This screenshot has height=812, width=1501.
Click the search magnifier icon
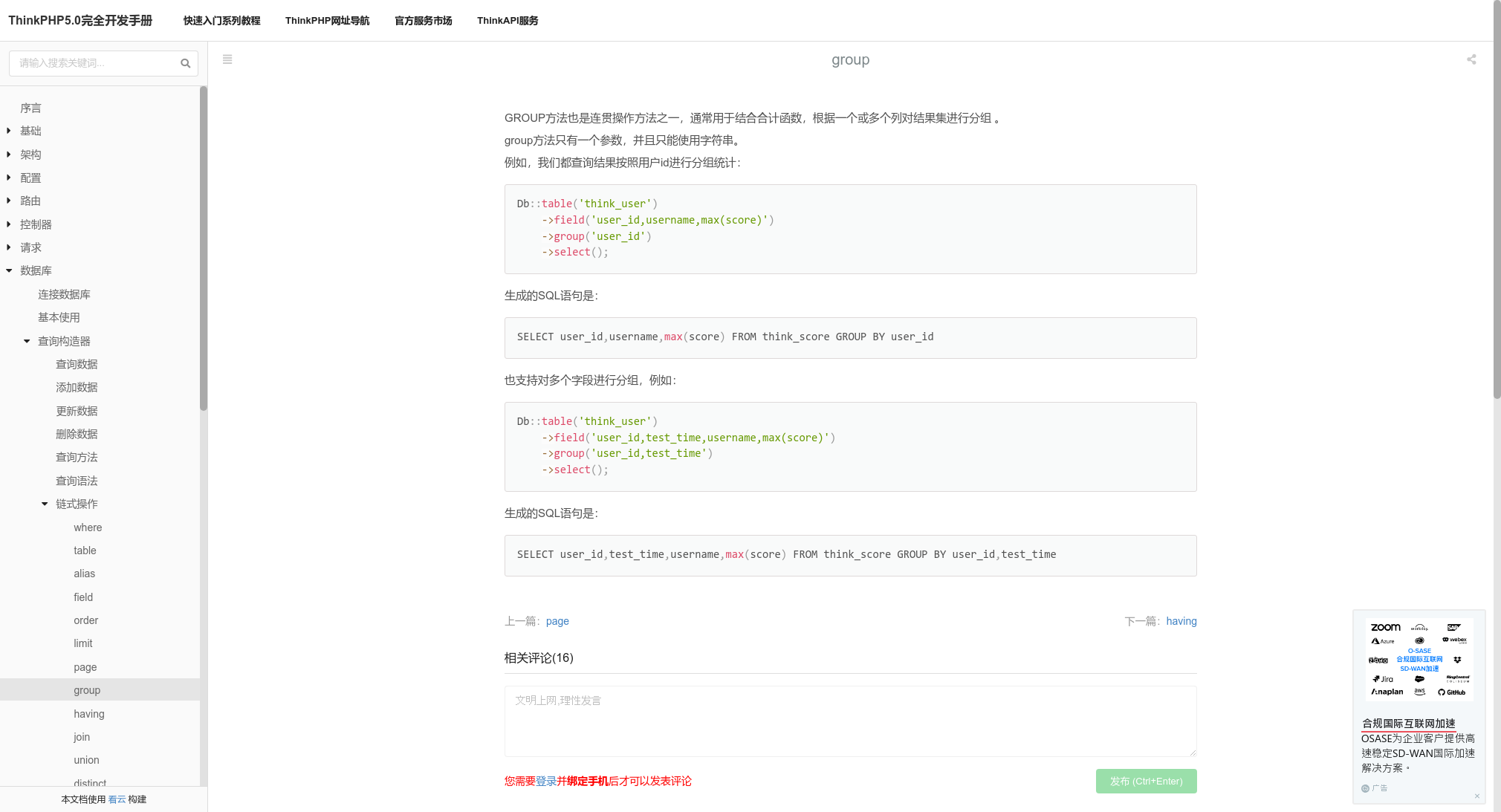[x=186, y=63]
